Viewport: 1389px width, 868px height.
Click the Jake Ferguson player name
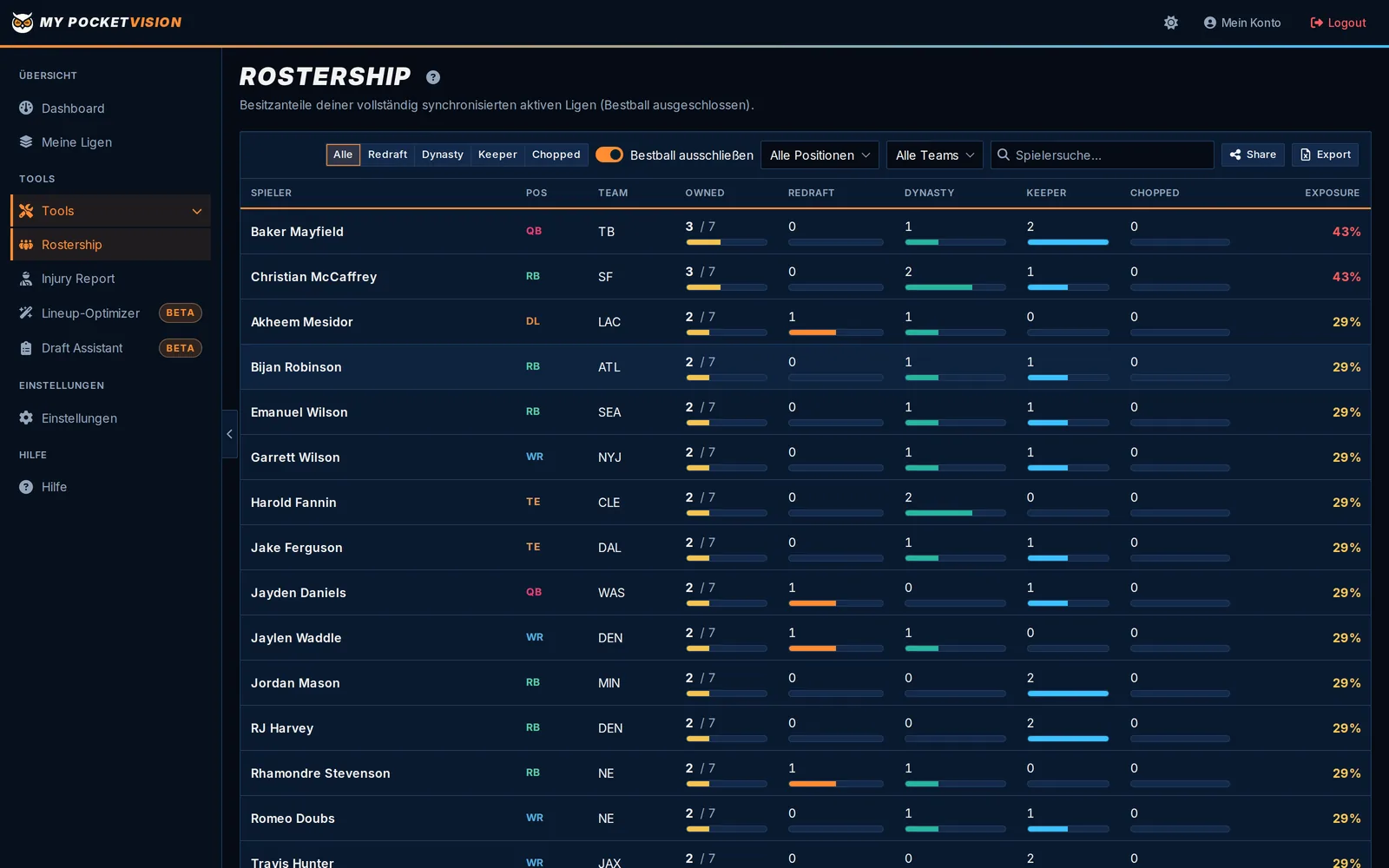[x=297, y=548]
